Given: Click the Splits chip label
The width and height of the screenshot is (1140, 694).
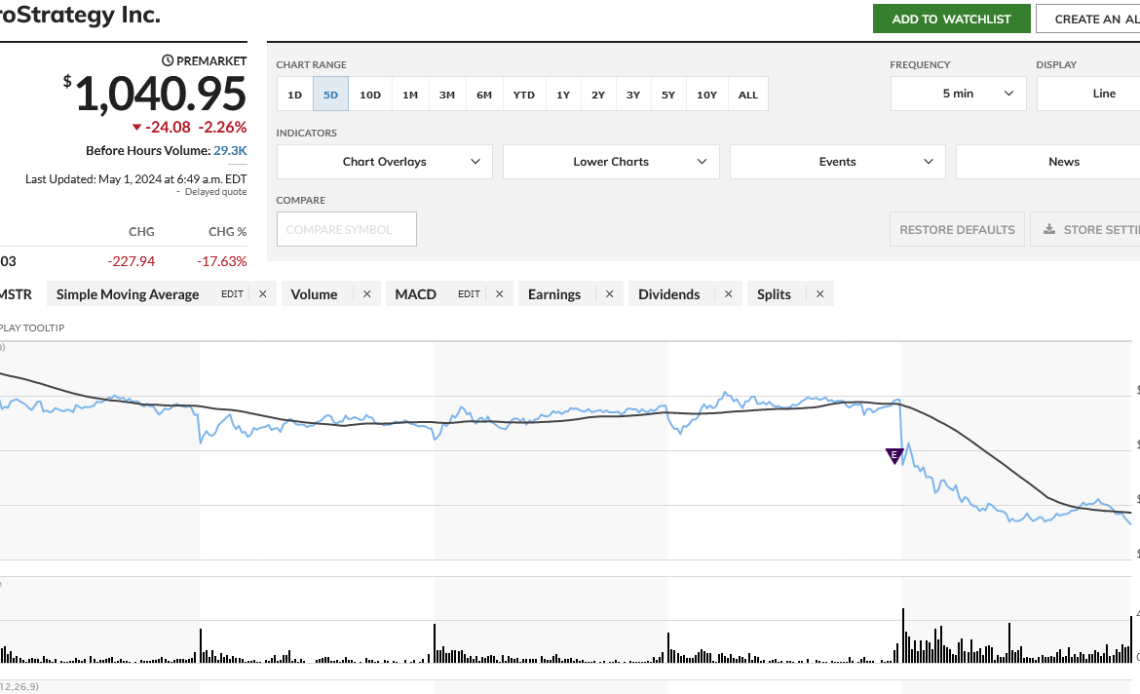Looking at the screenshot, I should click(774, 294).
